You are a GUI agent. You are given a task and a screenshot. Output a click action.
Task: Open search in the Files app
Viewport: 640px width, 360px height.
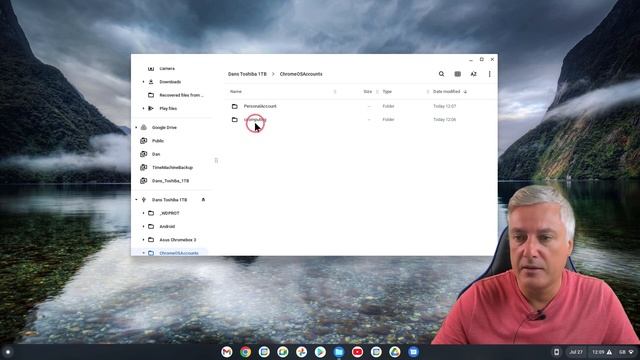pos(441,74)
